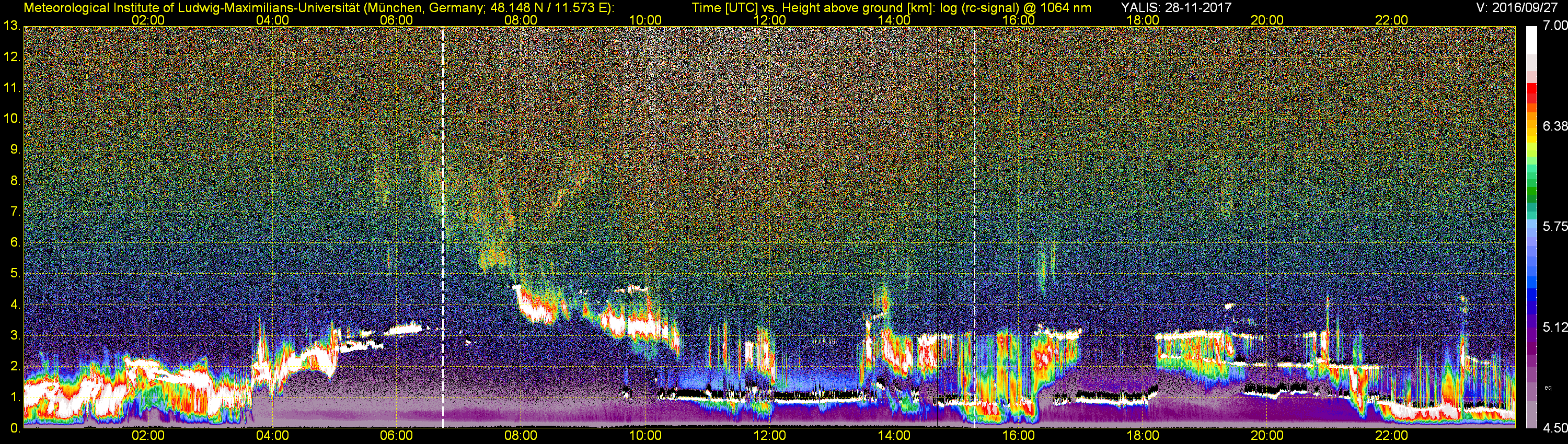This screenshot has width=1568, height=444.
Task: Click the height axis label '8.'
Action: 15,181
